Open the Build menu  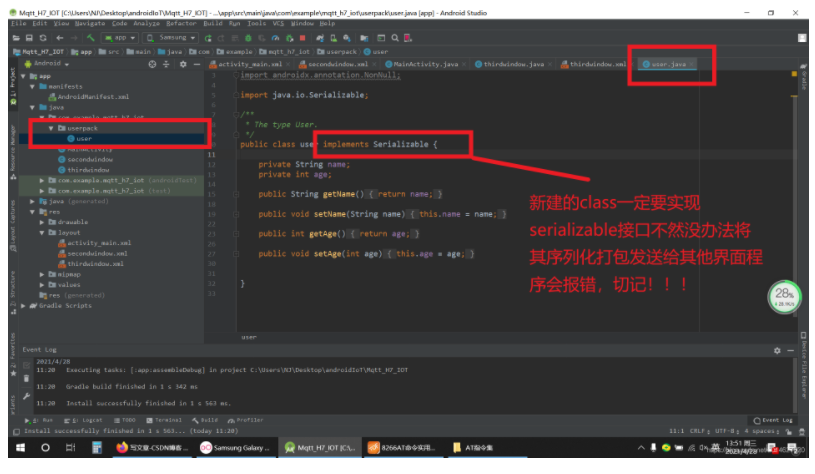click(x=213, y=23)
